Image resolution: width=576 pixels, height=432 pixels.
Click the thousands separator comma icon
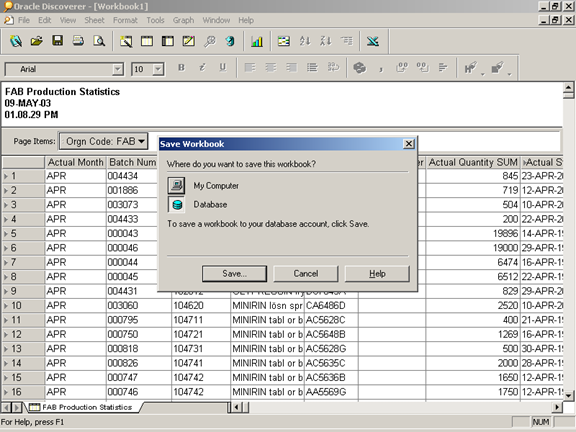pyautogui.click(x=381, y=68)
